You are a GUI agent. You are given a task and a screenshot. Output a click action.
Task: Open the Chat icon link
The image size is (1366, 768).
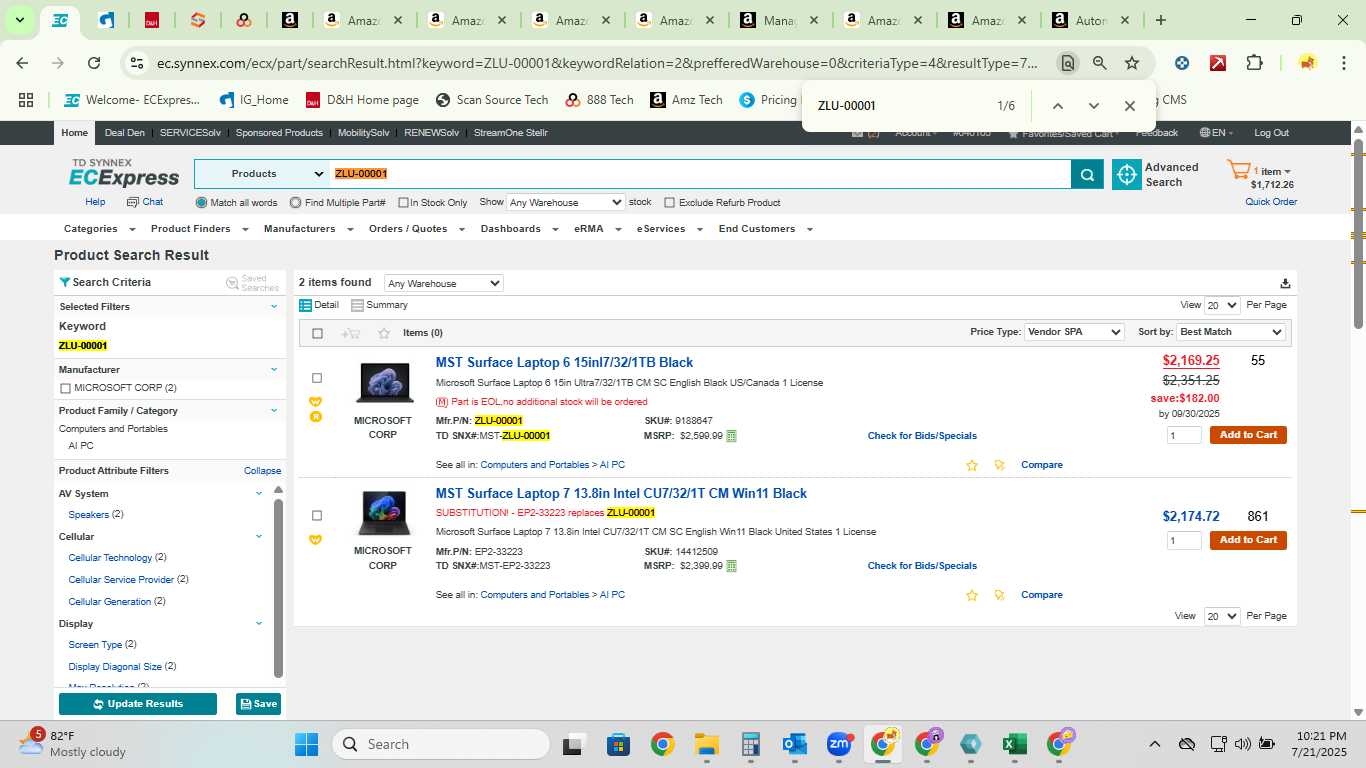point(145,202)
